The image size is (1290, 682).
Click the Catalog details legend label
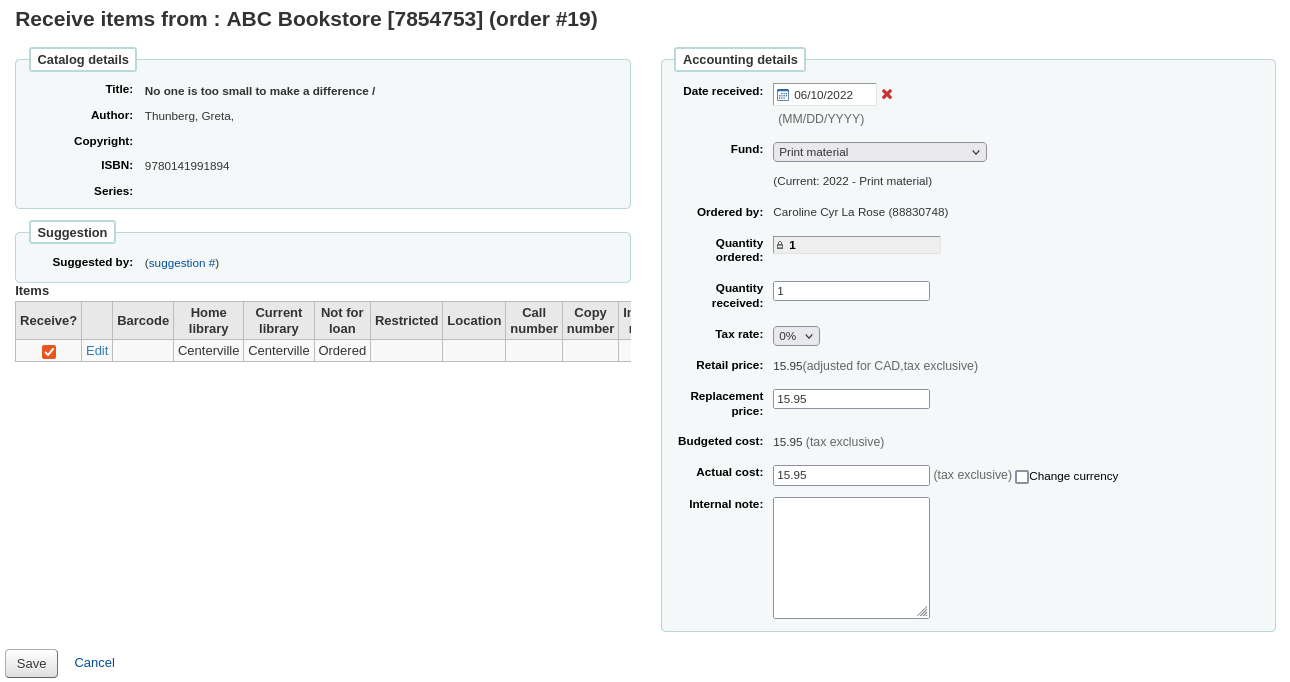(82, 59)
